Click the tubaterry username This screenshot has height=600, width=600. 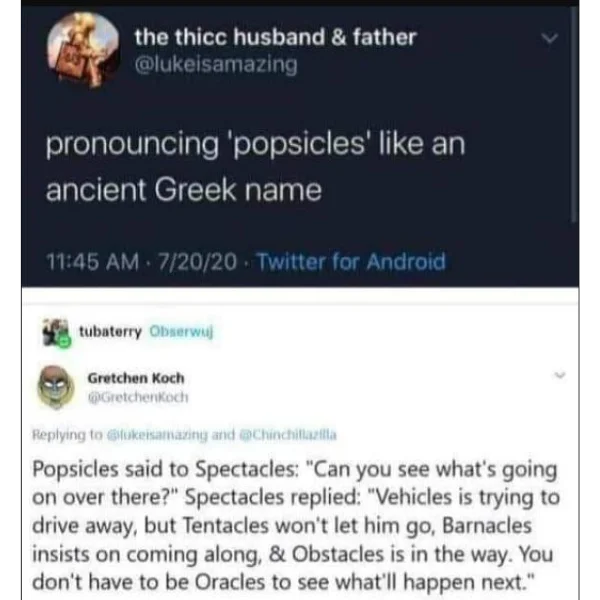click(x=110, y=331)
